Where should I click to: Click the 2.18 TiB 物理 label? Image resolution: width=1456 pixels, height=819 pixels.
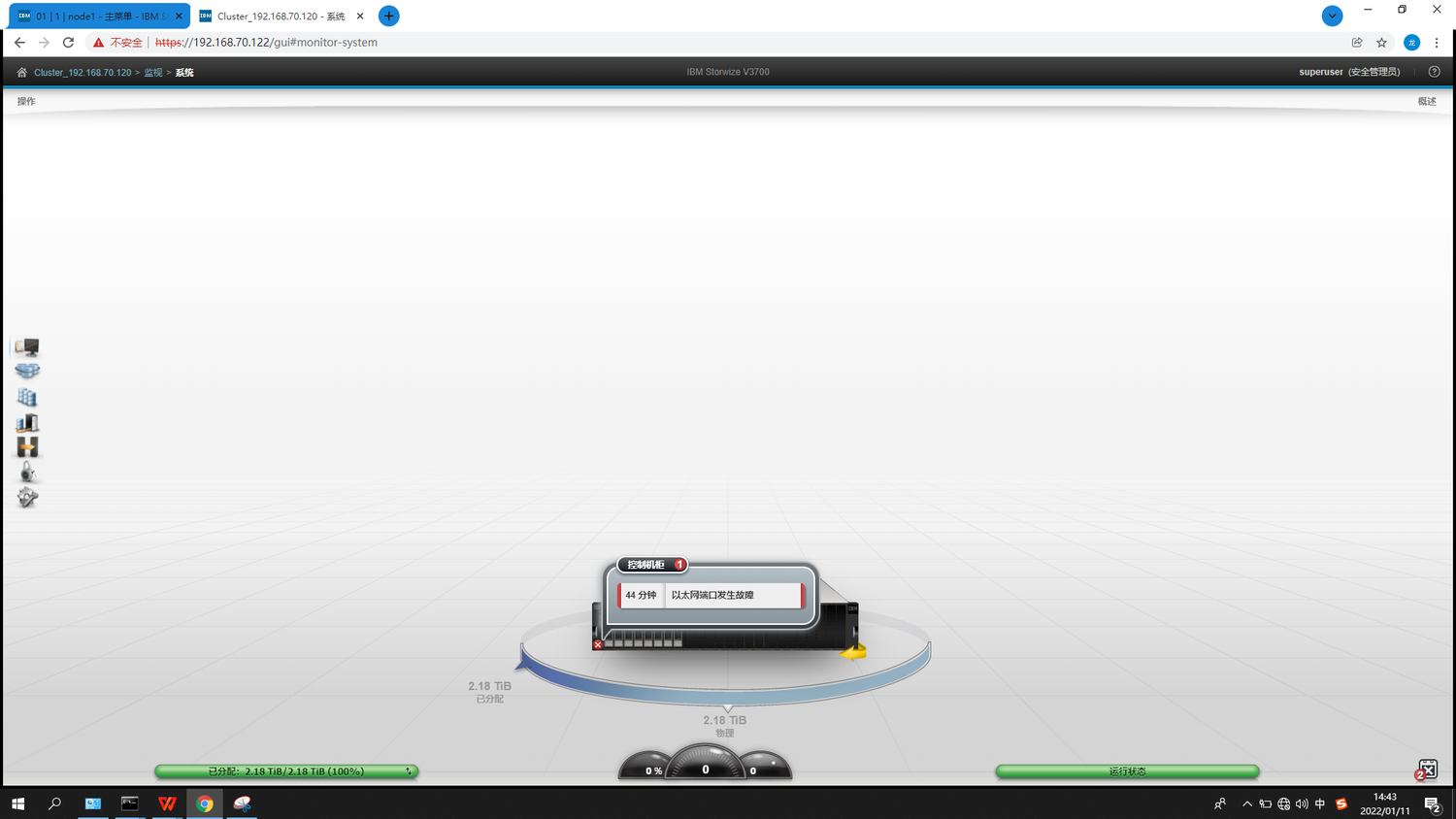[724, 726]
